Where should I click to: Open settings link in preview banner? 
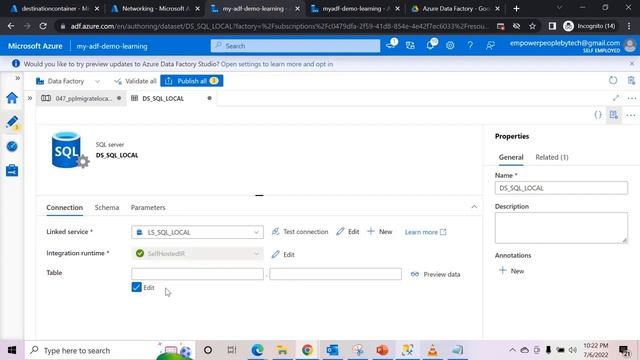pyautogui.click(x=277, y=64)
